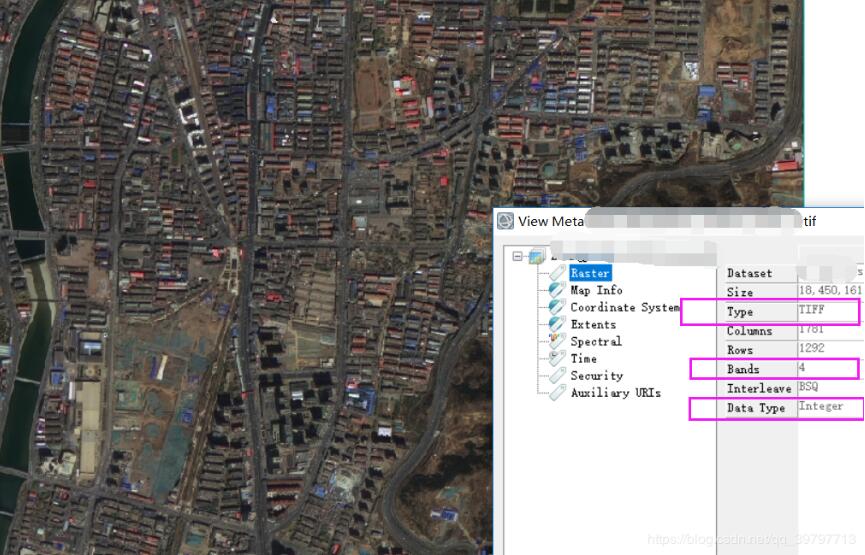Screen dimensions: 865x555
Task: Click the View Metadata window icon
Action: coord(506,221)
